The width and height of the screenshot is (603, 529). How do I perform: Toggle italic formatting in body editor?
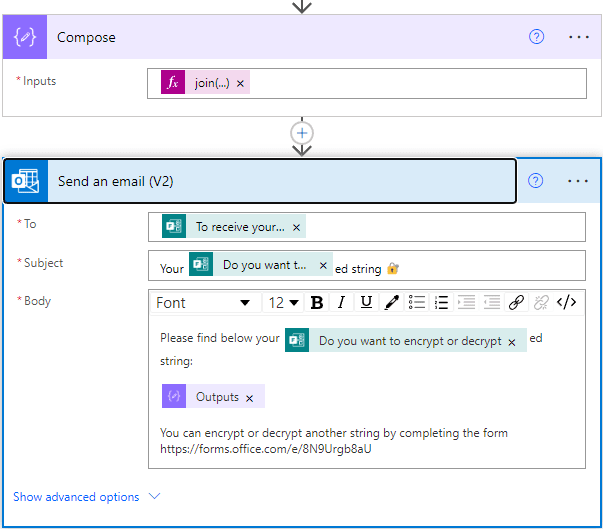pyautogui.click(x=342, y=303)
